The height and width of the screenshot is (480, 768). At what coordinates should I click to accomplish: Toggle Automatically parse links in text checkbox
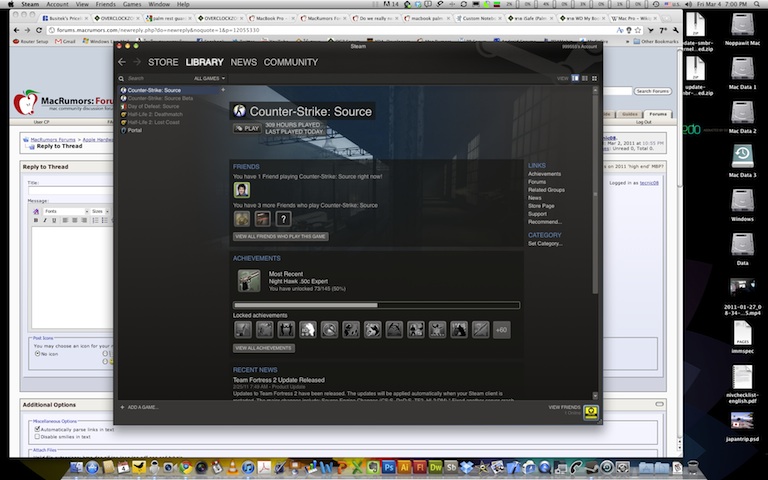coord(37,429)
